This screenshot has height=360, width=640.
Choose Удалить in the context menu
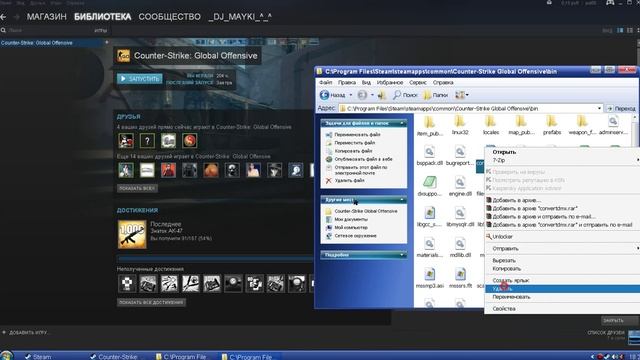[x=562, y=289]
